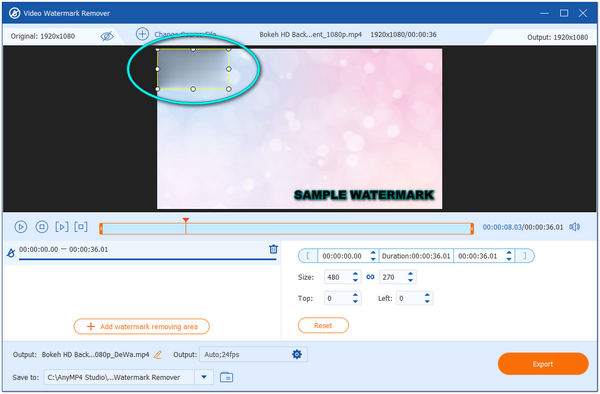Decrease the Top position value
Screen dimensions: 600x394
[x=355, y=301]
